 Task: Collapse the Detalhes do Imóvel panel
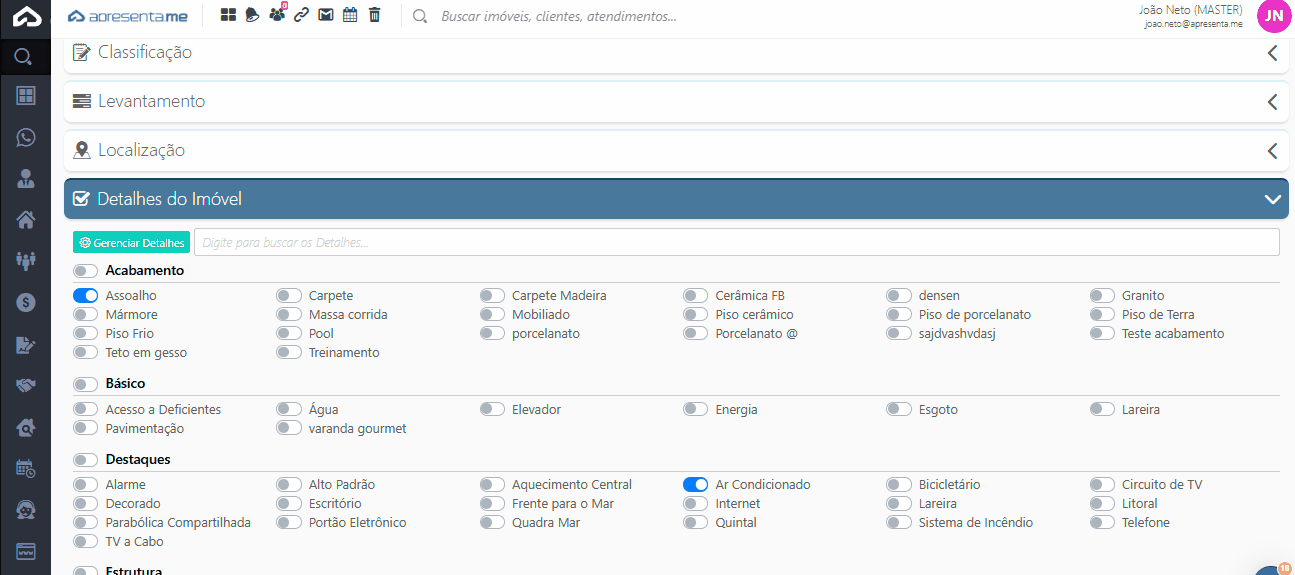1272,199
